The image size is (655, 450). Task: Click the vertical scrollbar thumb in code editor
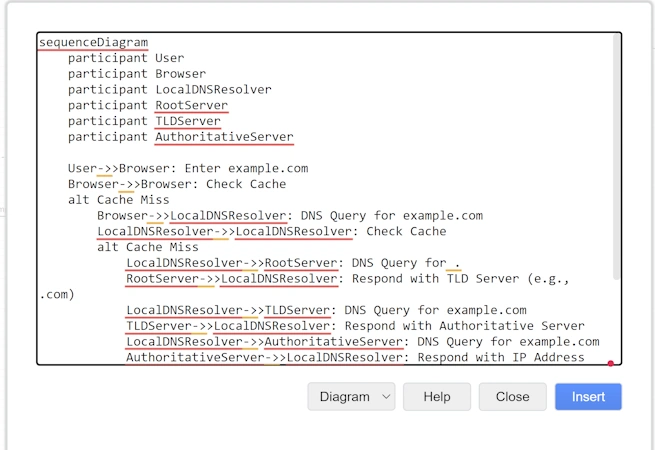(x=616, y=157)
